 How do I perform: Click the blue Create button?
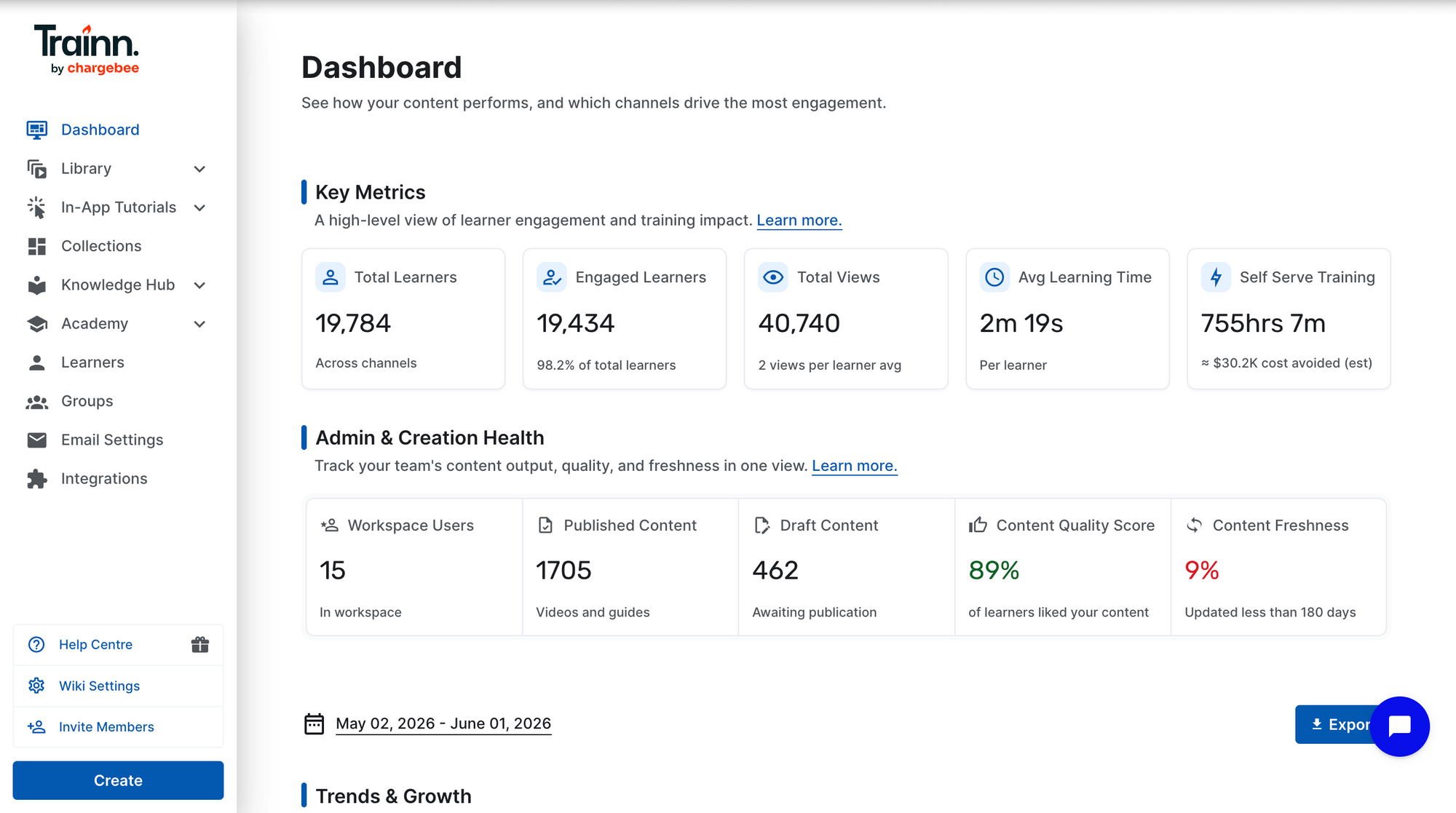point(118,780)
